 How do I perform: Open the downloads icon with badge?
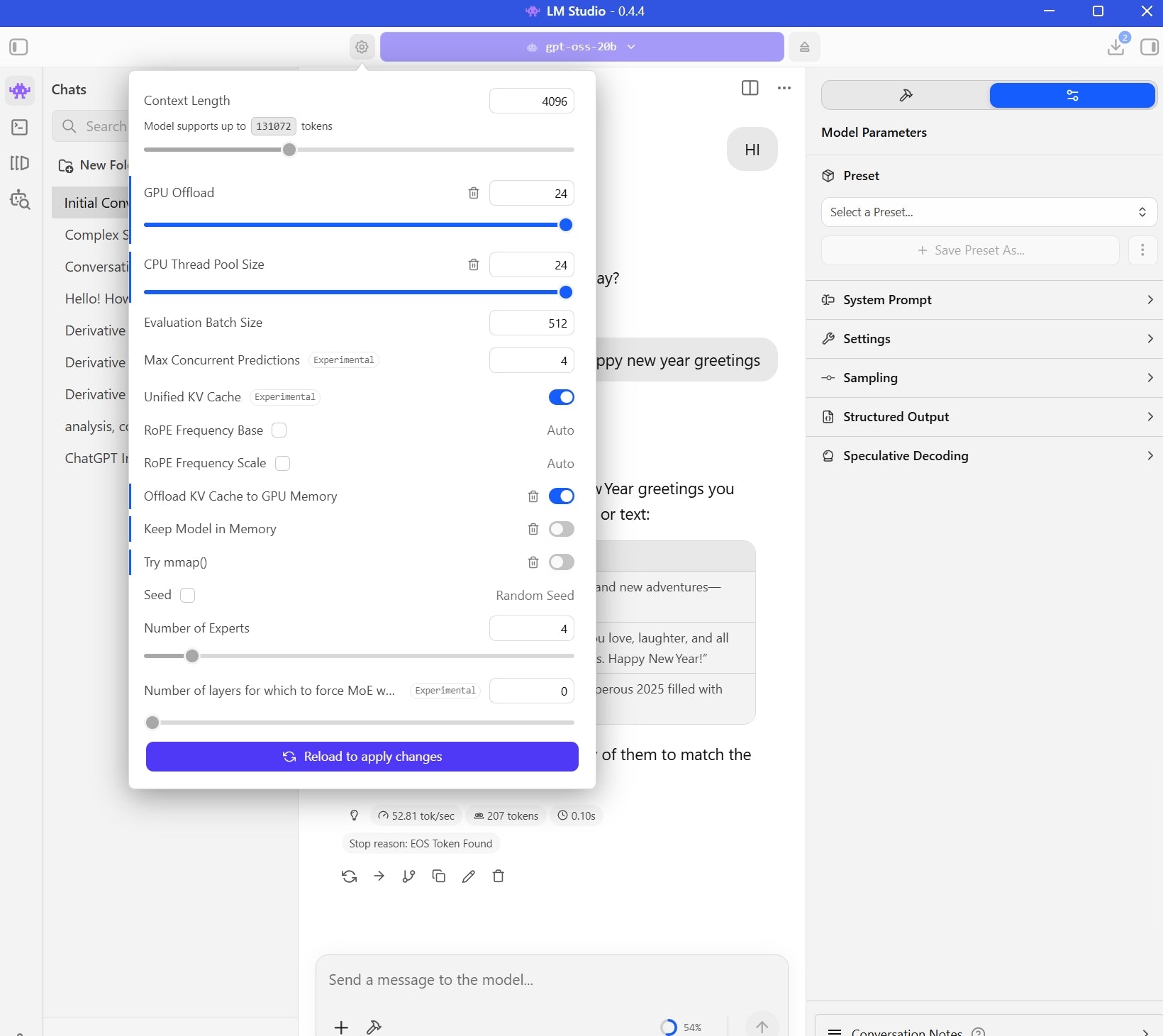pos(1116,47)
